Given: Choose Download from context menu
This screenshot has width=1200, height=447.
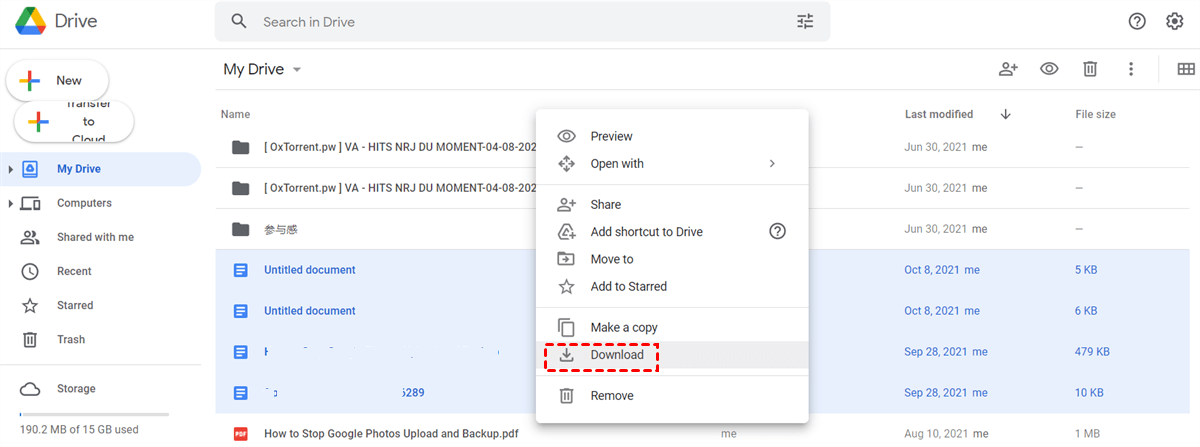Looking at the screenshot, I should pyautogui.click(x=617, y=355).
